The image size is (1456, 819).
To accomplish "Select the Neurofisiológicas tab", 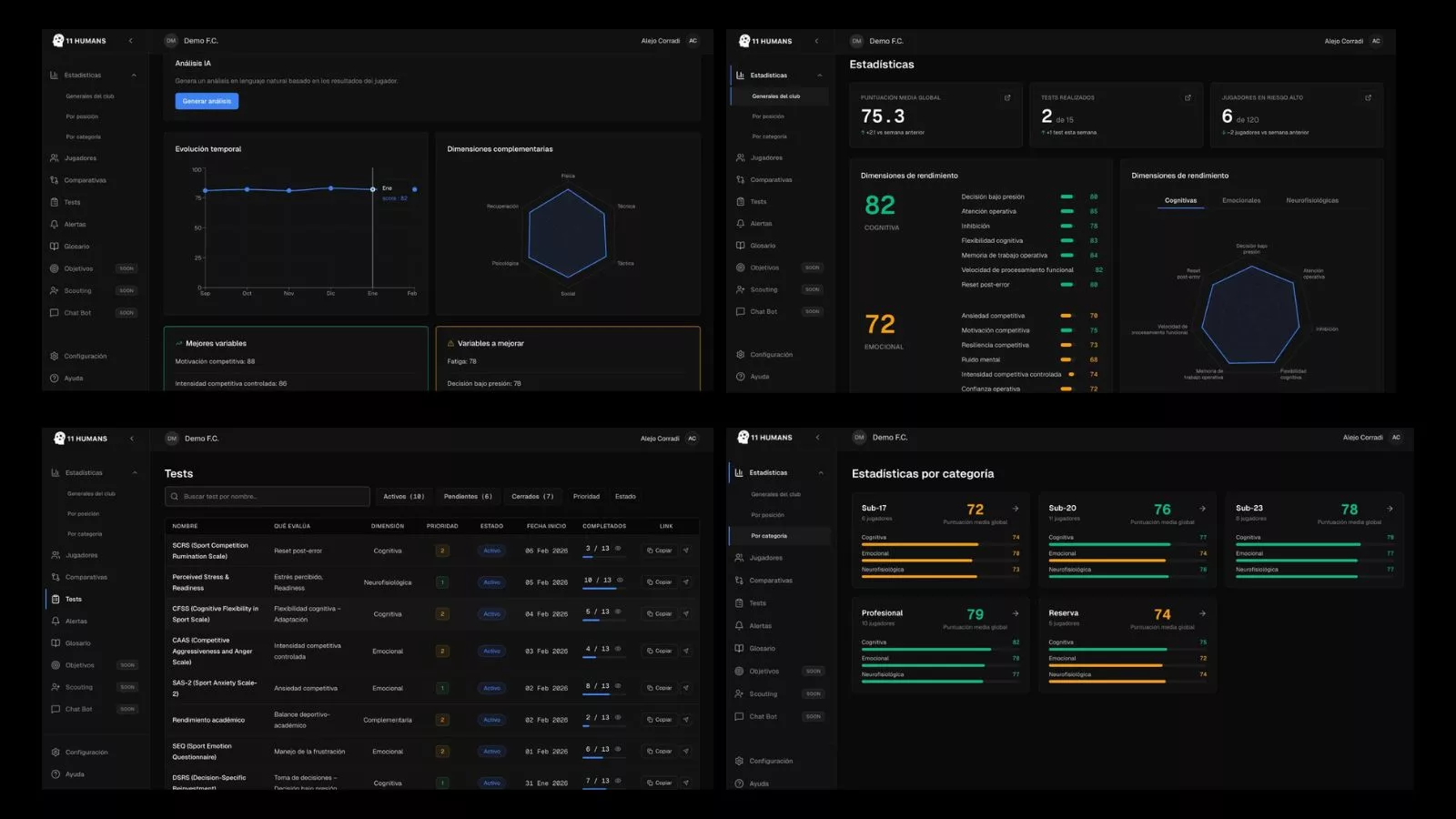I will click(x=1311, y=200).
